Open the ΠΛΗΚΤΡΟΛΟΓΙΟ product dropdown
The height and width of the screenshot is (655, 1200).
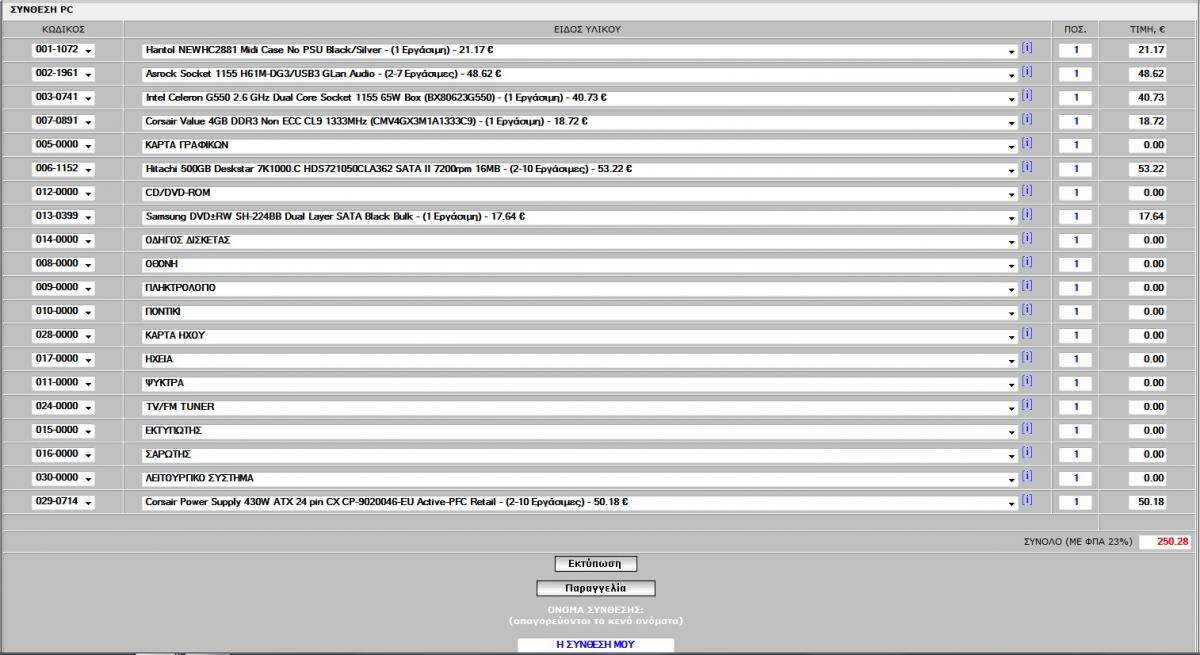tap(580, 288)
